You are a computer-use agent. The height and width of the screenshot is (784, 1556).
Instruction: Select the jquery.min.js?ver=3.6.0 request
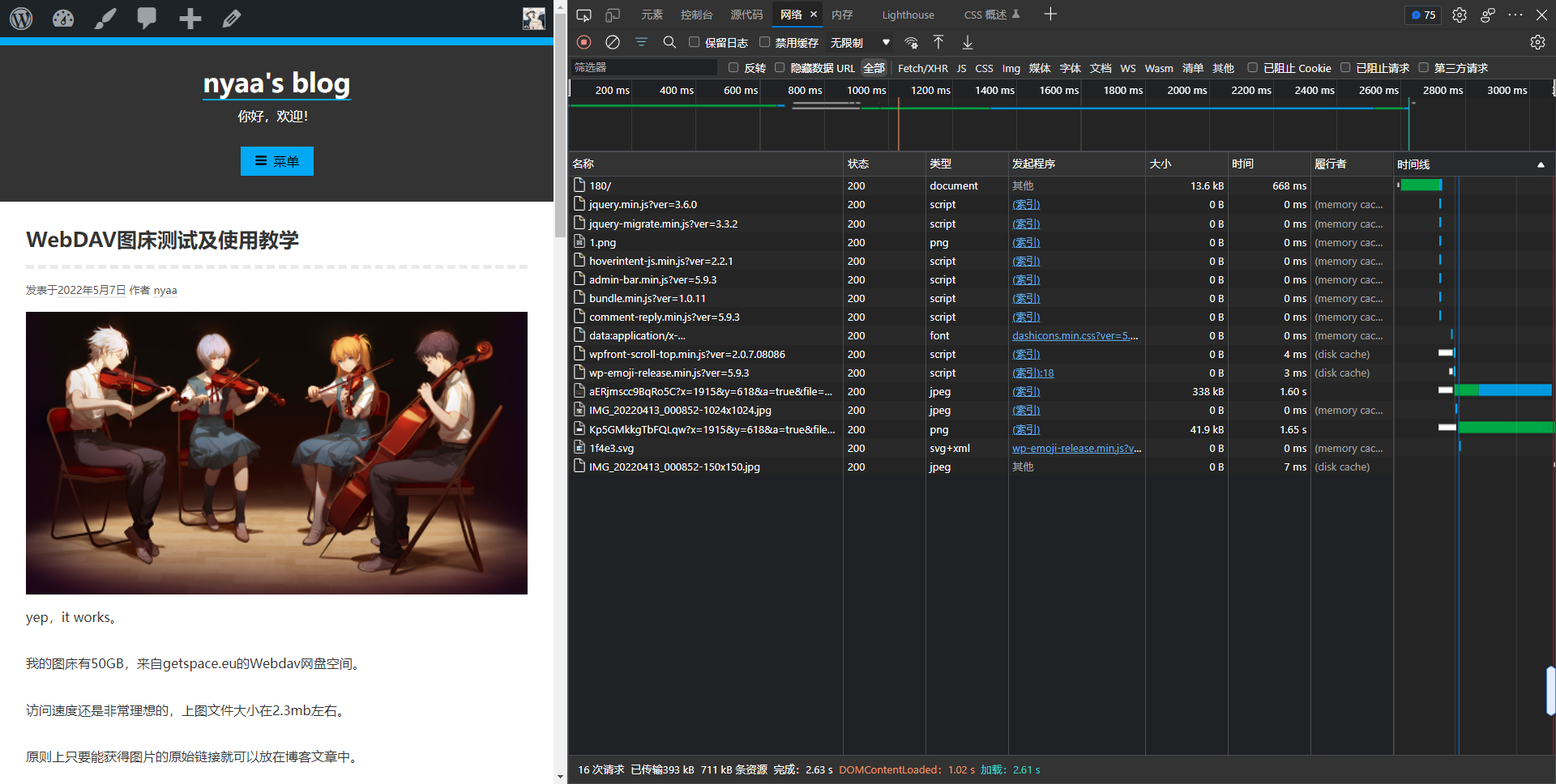coord(1060,204)
